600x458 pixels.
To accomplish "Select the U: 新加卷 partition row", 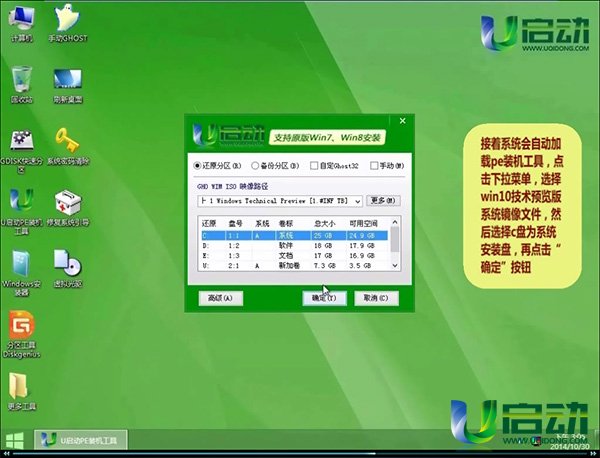I will tap(294, 266).
